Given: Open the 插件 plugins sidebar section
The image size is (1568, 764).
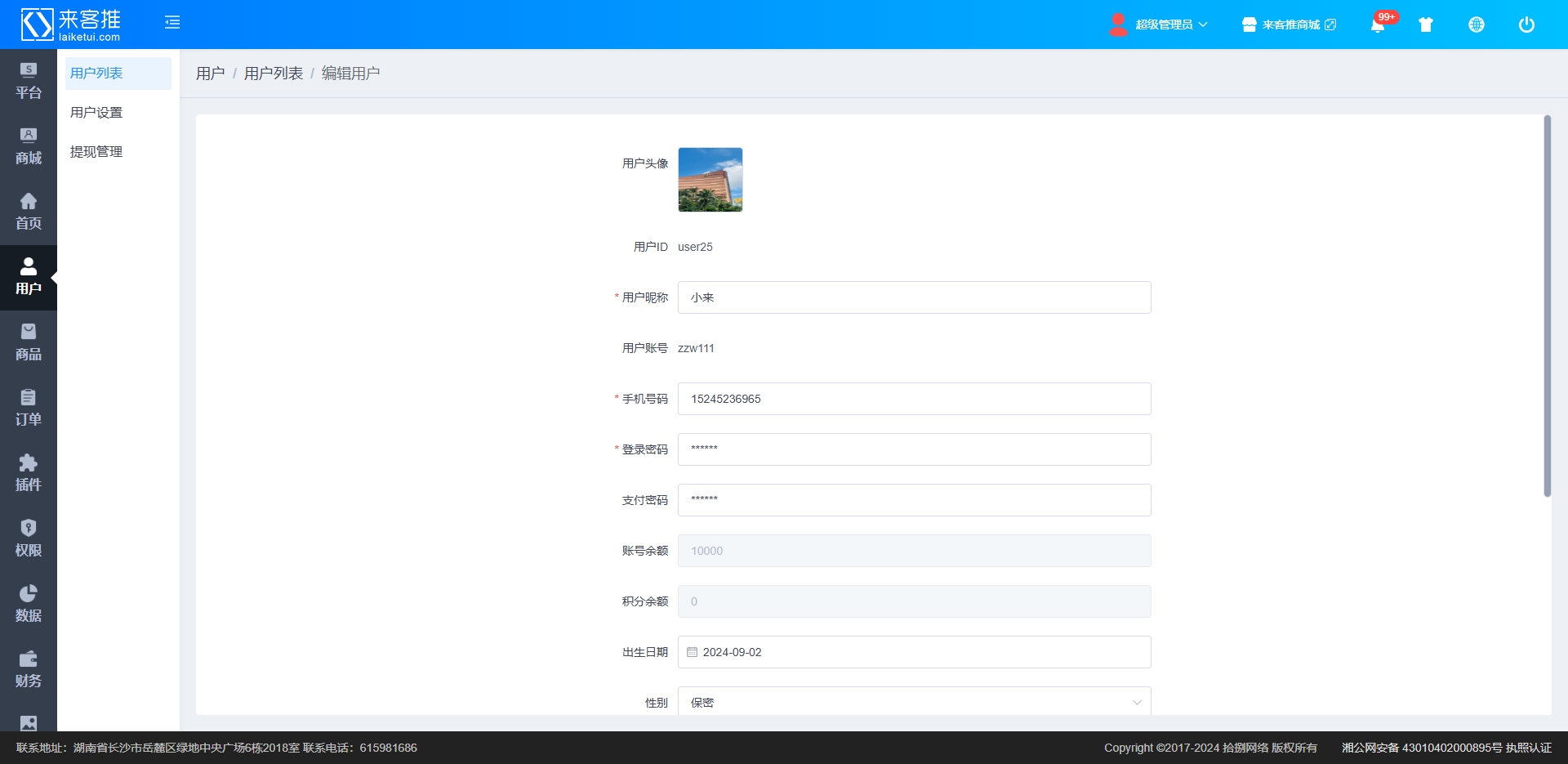Looking at the screenshot, I should [29, 473].
